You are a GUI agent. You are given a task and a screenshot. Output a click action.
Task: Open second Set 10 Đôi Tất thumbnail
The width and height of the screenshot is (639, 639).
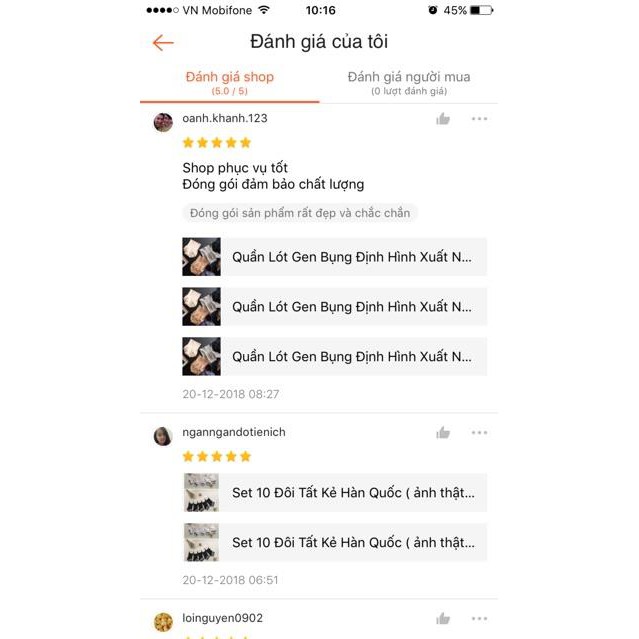201,542
